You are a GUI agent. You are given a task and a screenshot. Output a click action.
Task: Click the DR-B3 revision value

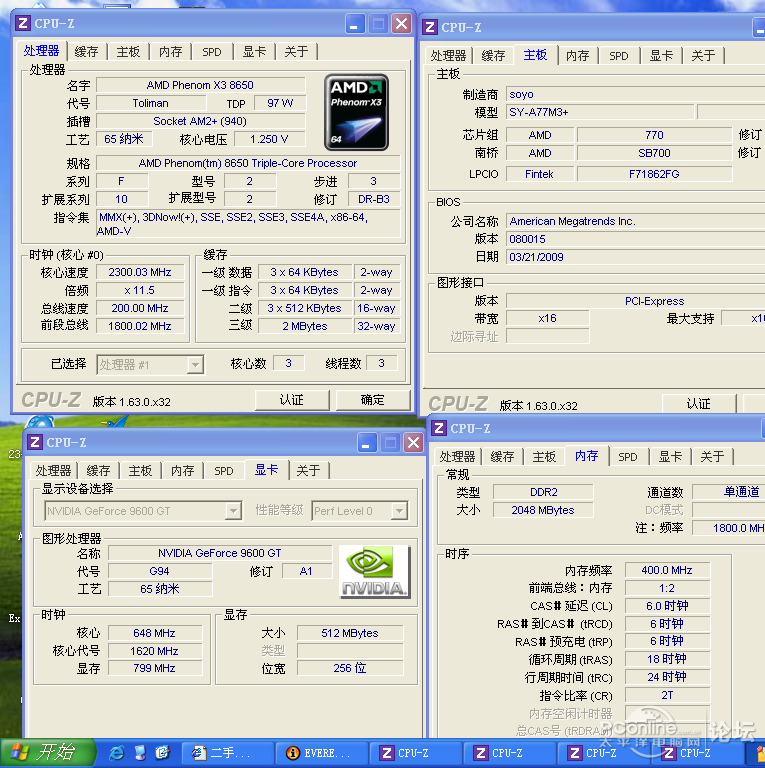374,199
